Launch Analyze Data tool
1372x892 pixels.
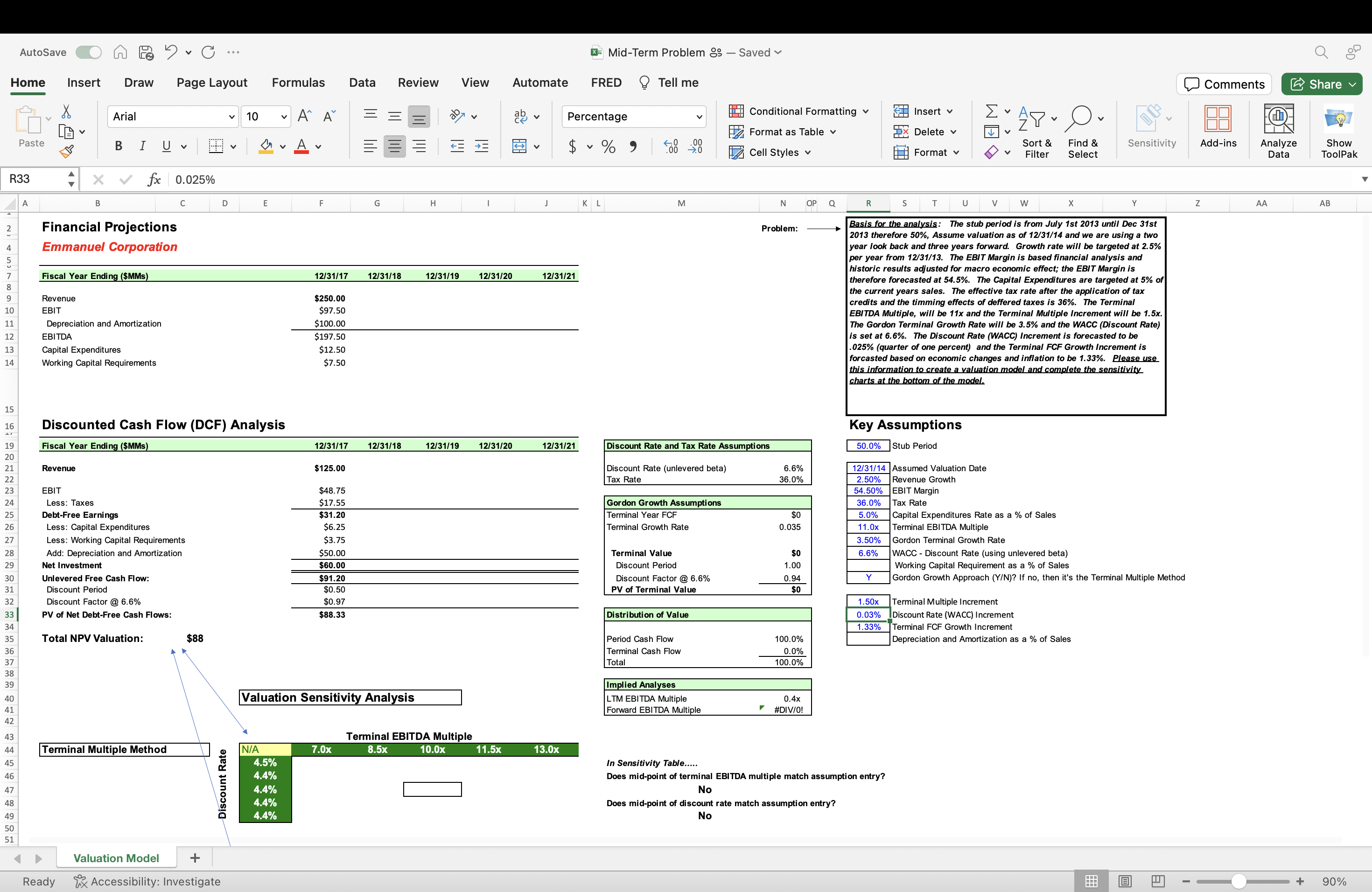point(1278,129)
